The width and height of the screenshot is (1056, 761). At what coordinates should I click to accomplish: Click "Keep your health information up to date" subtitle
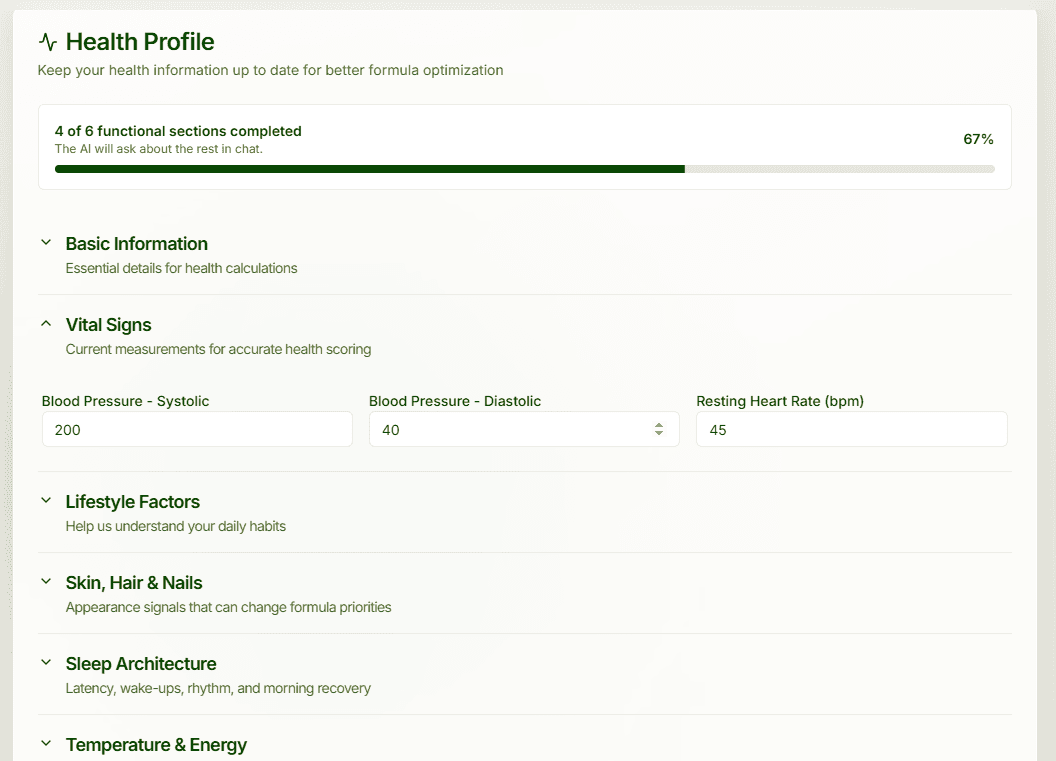270,70
